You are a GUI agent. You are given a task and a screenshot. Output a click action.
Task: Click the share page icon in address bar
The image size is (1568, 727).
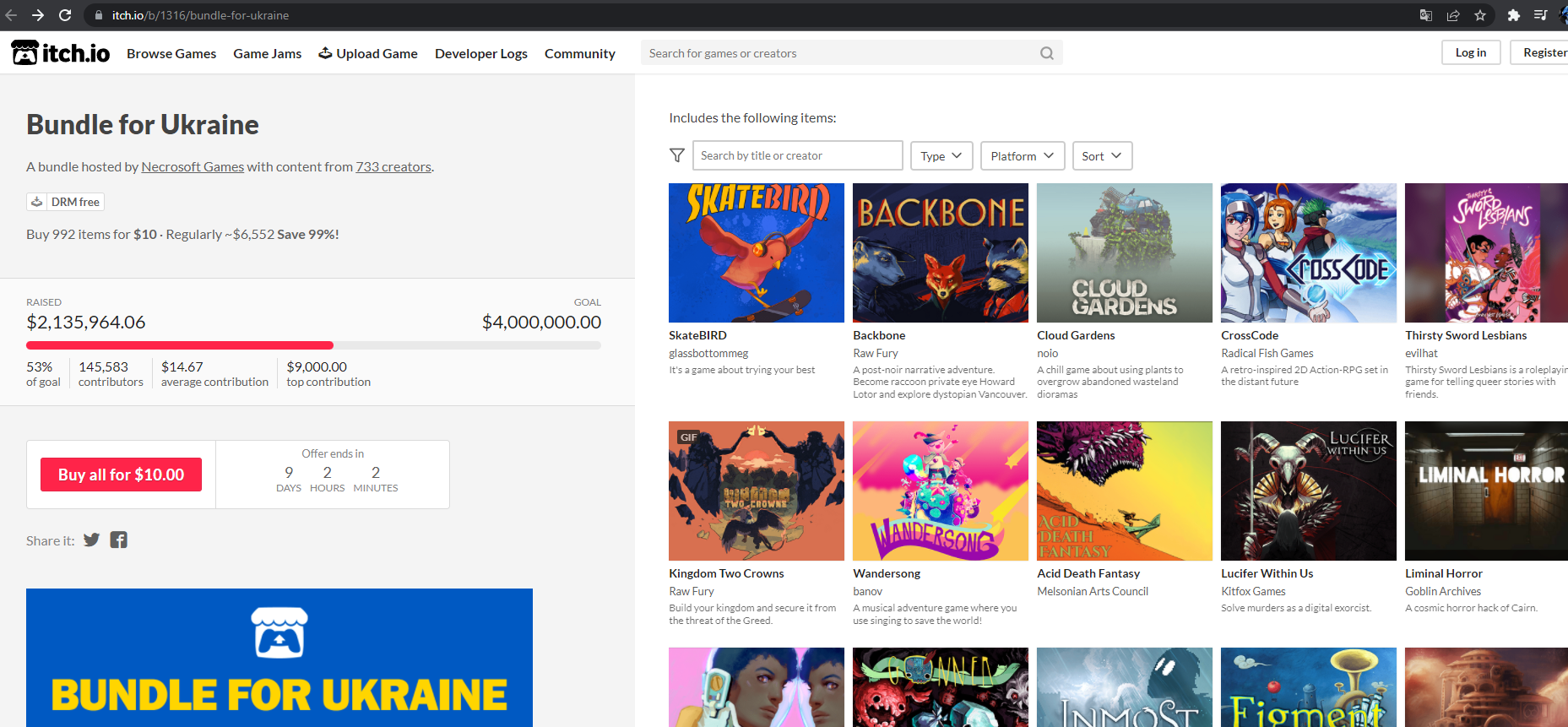[1453, 15]
